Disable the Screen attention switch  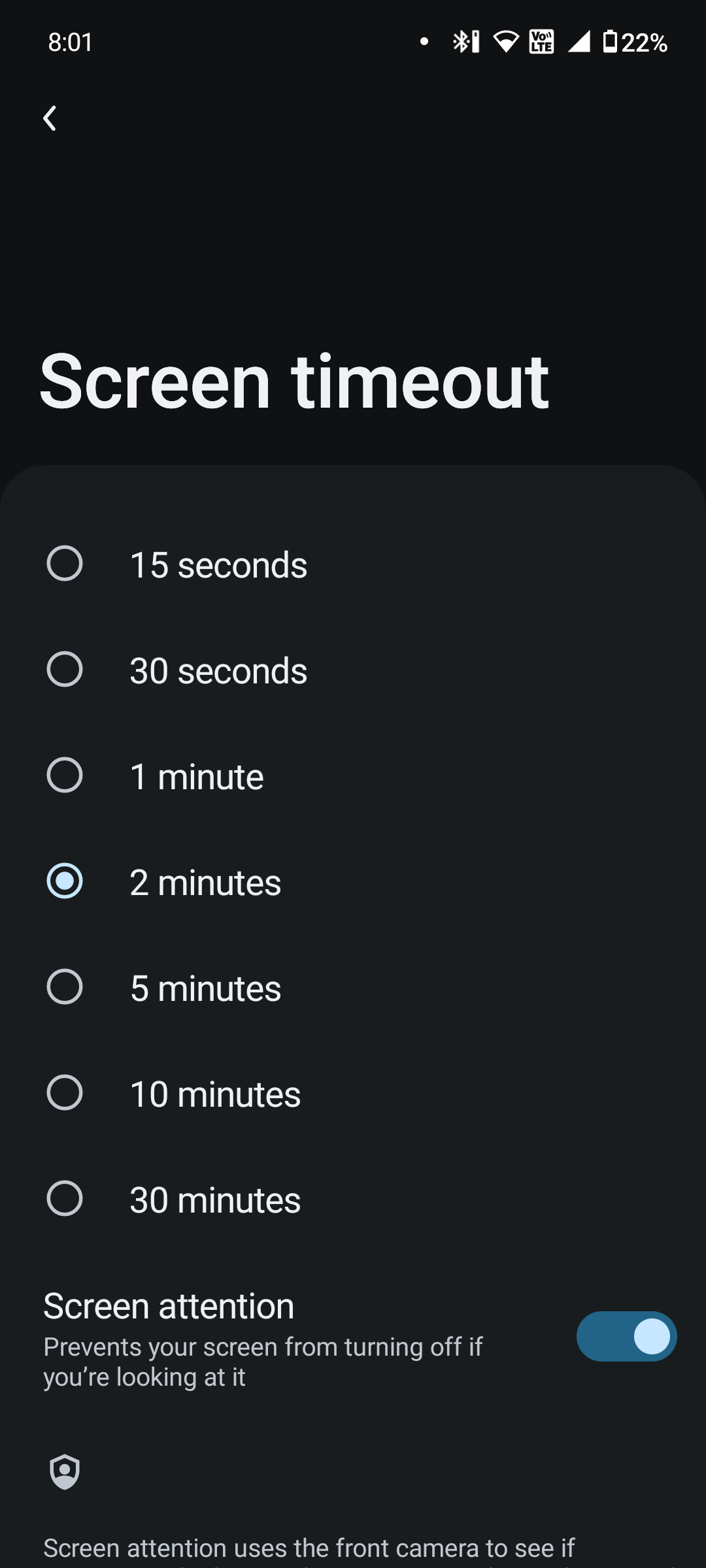(626, 1336)
